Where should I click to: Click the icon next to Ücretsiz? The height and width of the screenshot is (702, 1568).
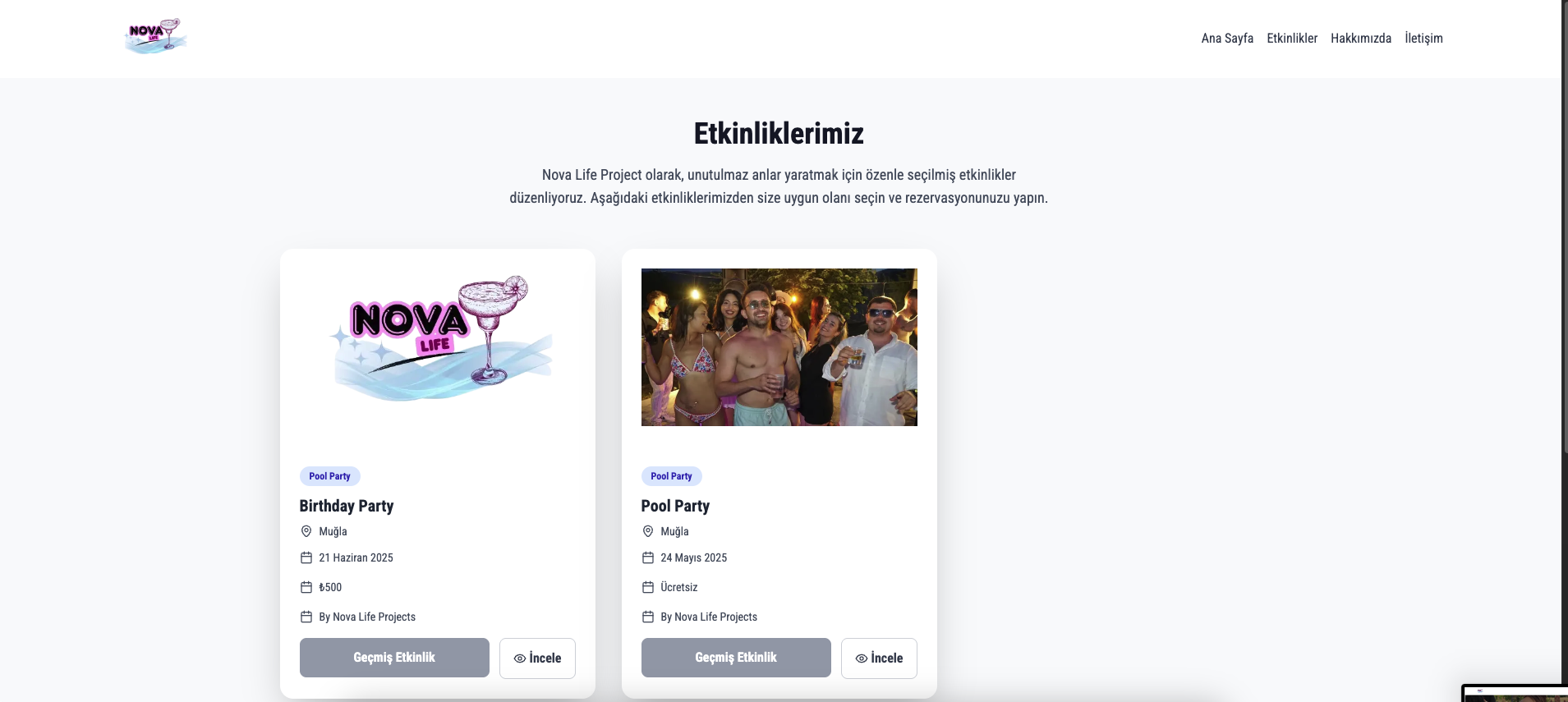pos(648,587)
